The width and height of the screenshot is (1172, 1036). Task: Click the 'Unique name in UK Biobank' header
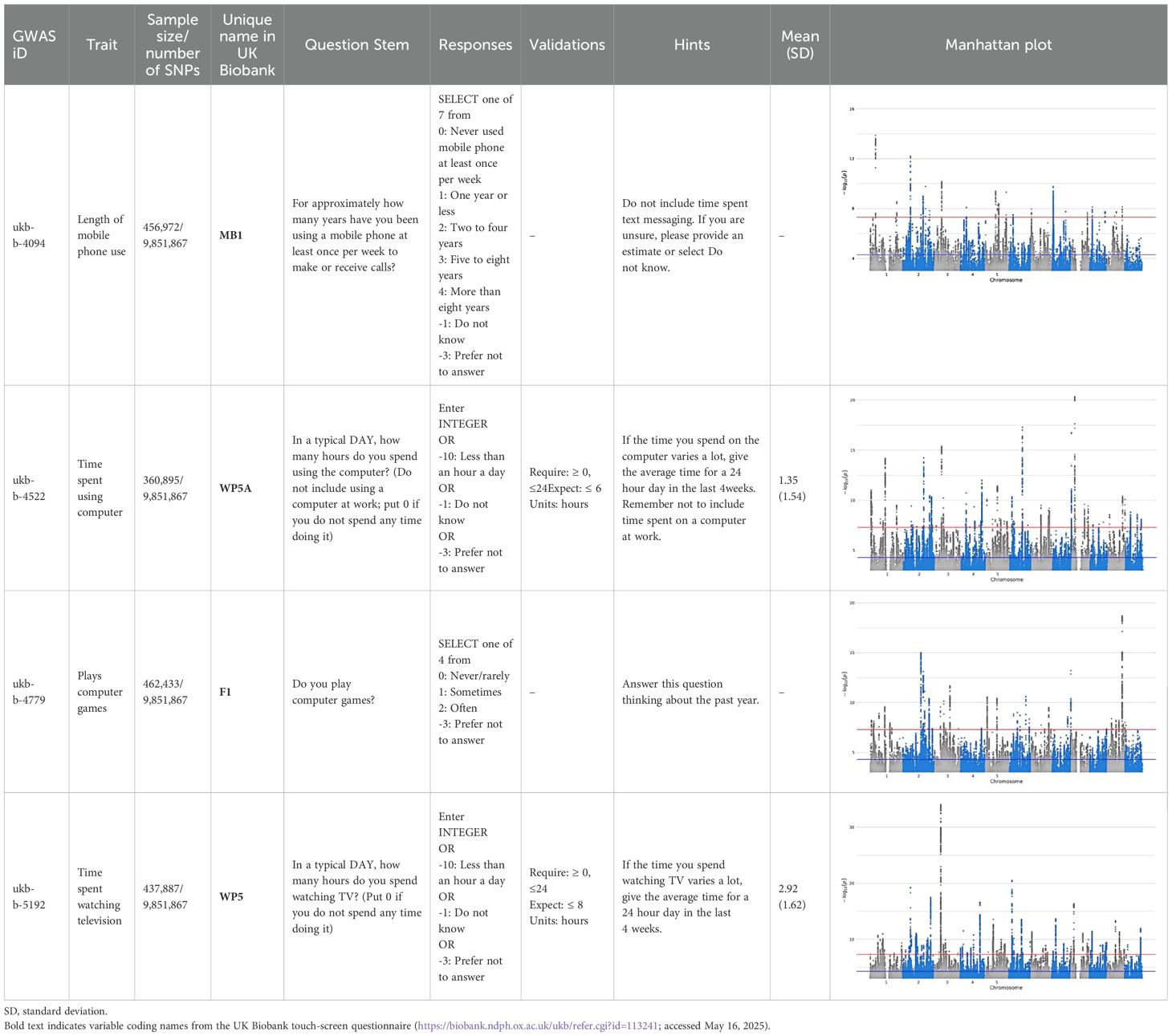tap(247, 45)
